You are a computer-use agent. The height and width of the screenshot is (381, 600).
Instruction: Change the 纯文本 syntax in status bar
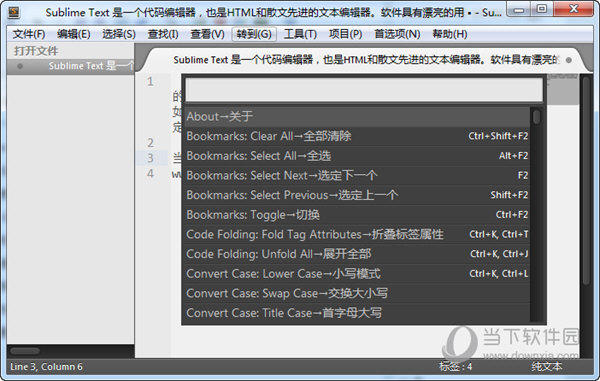coord(547,367)
